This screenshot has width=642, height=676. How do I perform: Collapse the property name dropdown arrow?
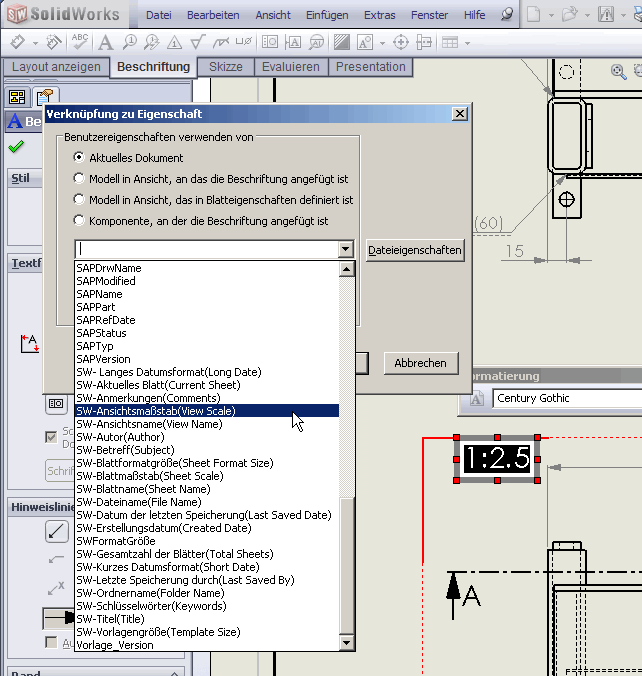(x=346, y=250)
